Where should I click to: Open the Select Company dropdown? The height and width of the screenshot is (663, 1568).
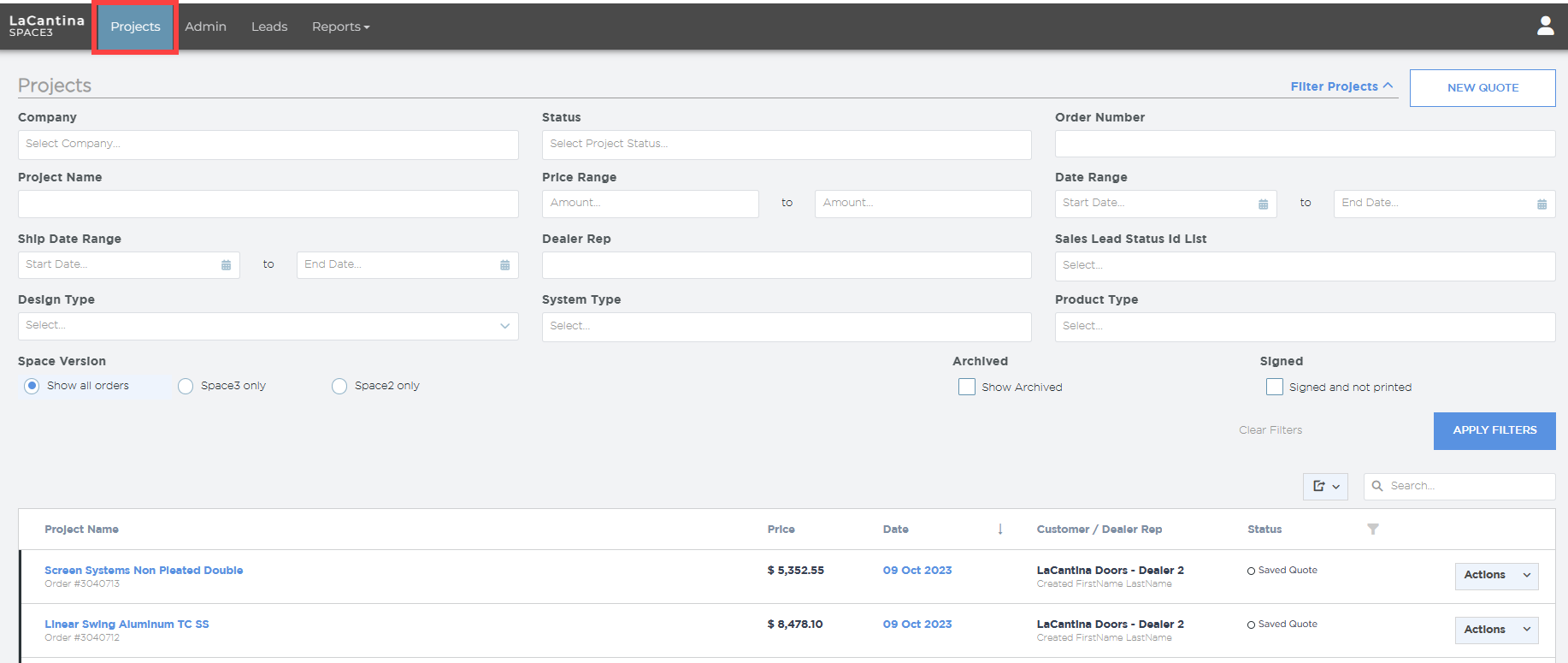268,145
